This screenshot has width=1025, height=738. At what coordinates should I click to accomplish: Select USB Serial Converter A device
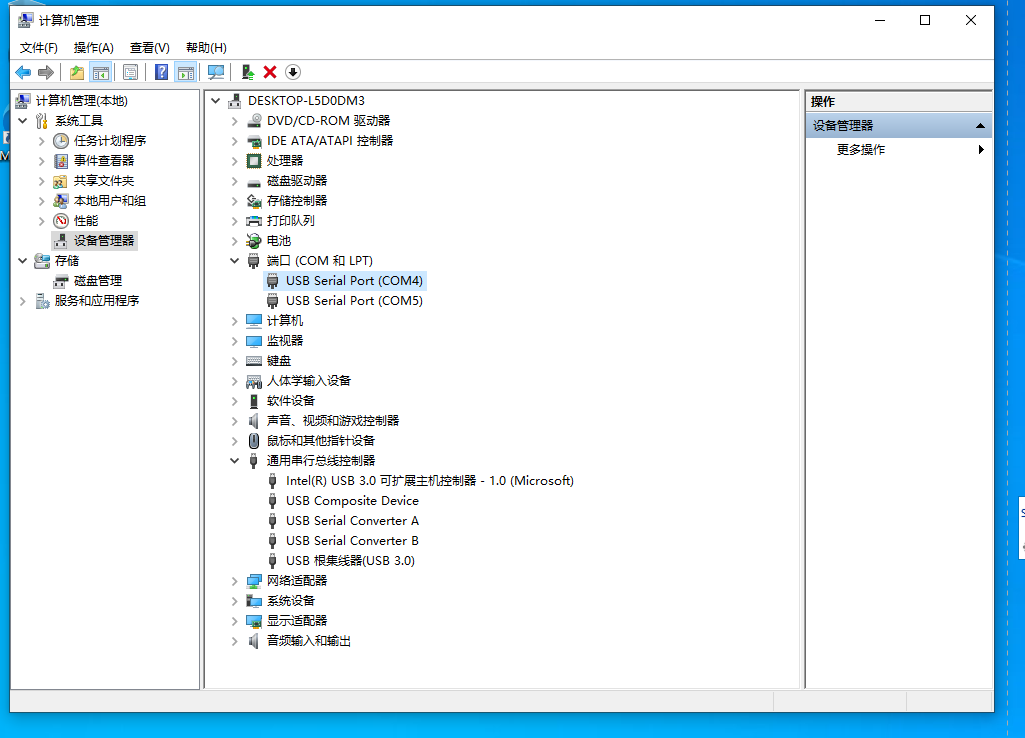(x=352, y=521)
